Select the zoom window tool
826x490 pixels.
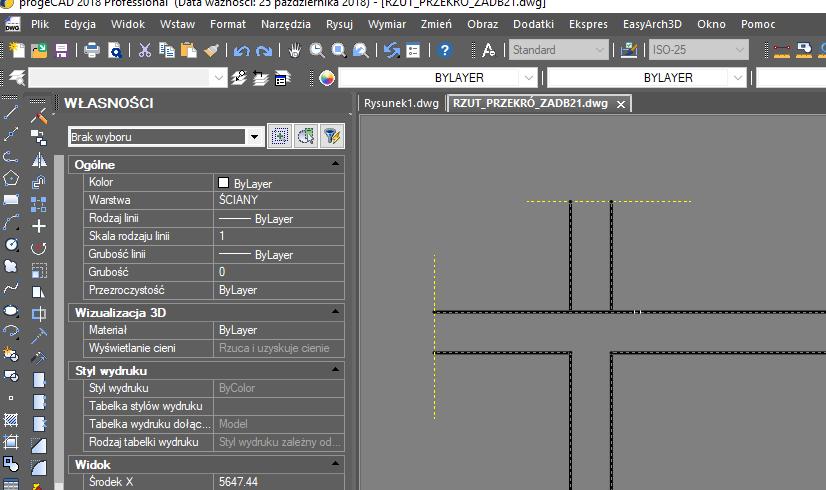pos(339,50)
